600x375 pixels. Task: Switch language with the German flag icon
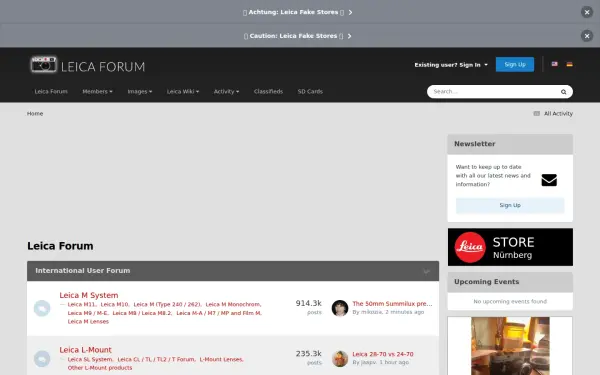(569, 64)
